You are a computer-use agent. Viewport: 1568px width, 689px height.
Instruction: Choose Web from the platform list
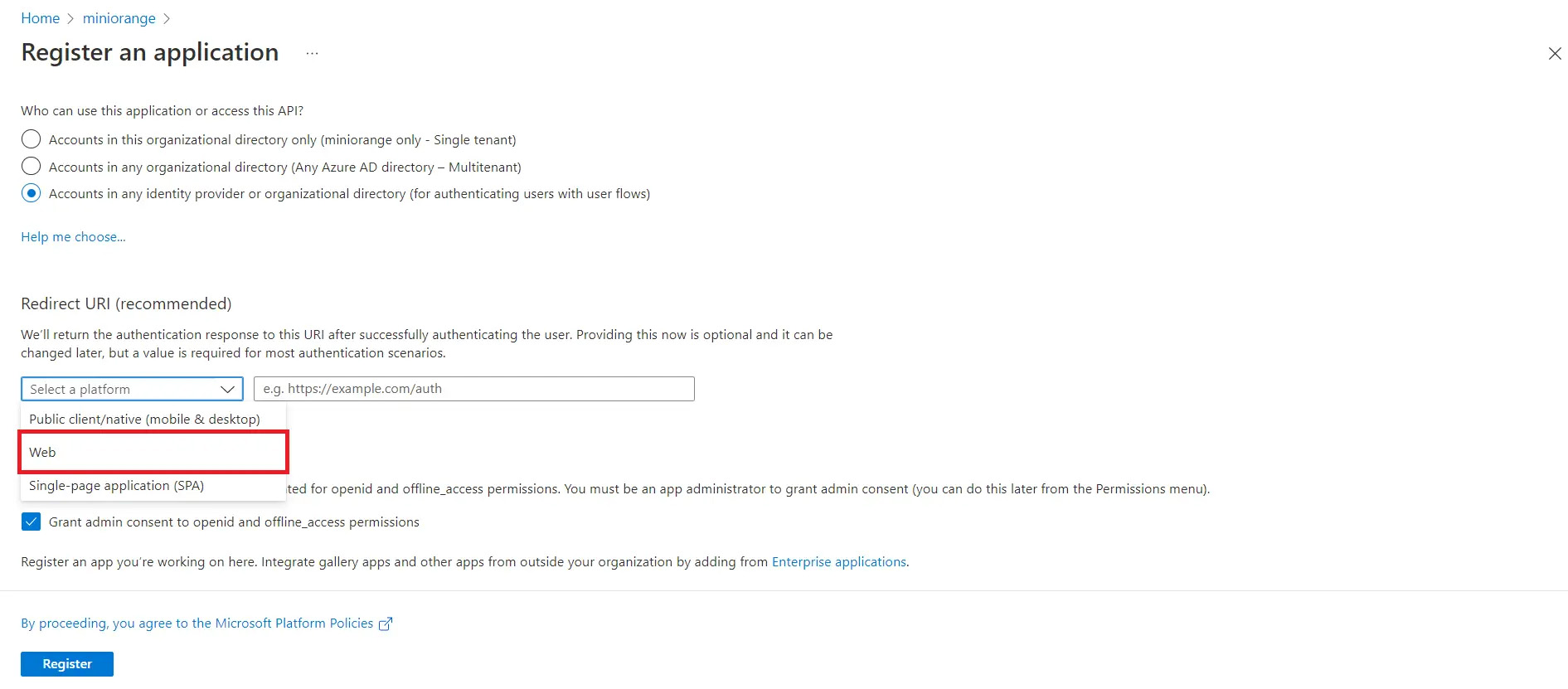(x=153, y=452)
